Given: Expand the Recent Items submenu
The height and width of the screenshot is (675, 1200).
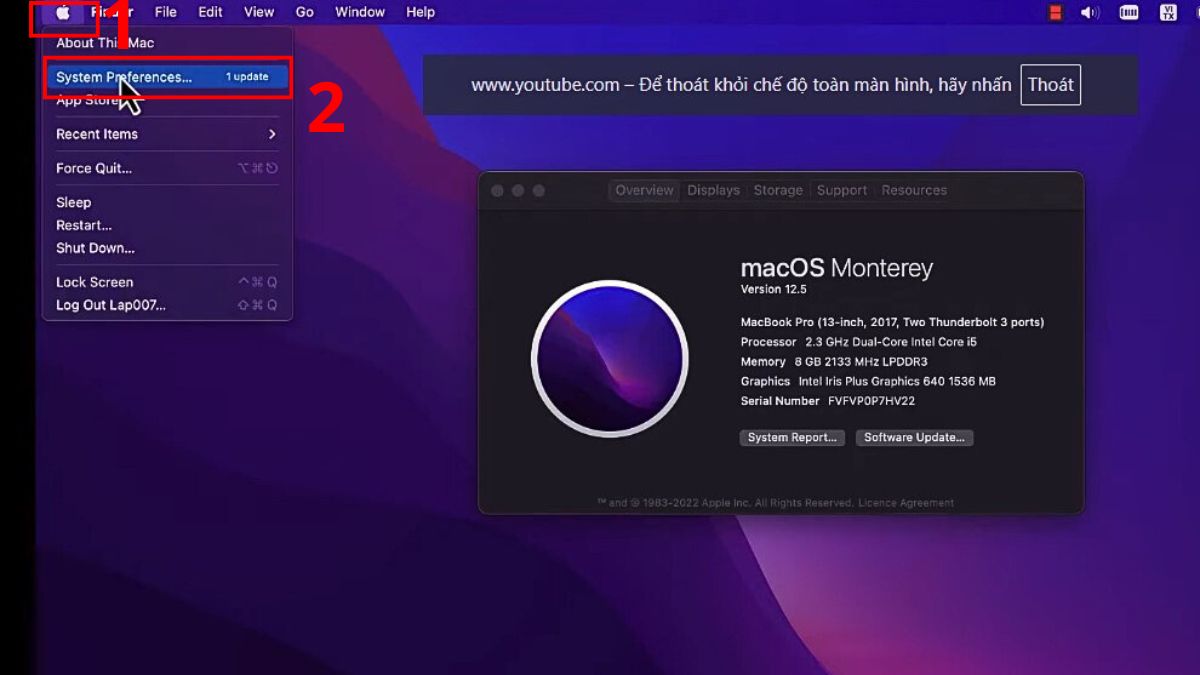Looking at the screenshot, I should click(97, 134).
